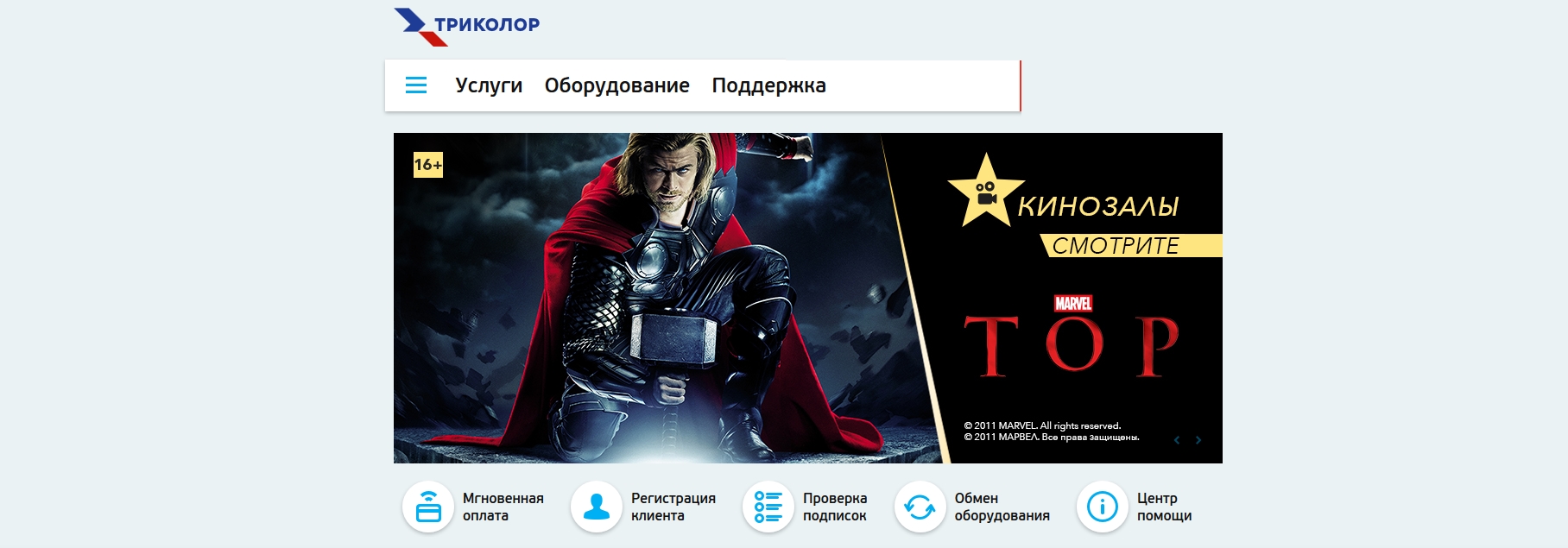
Task: Click the Центр помощи info icon
Action: (1103, 507)
